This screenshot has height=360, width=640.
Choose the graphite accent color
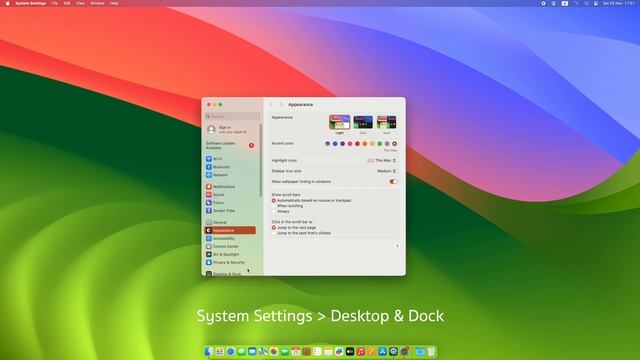[x=387, y=144]
